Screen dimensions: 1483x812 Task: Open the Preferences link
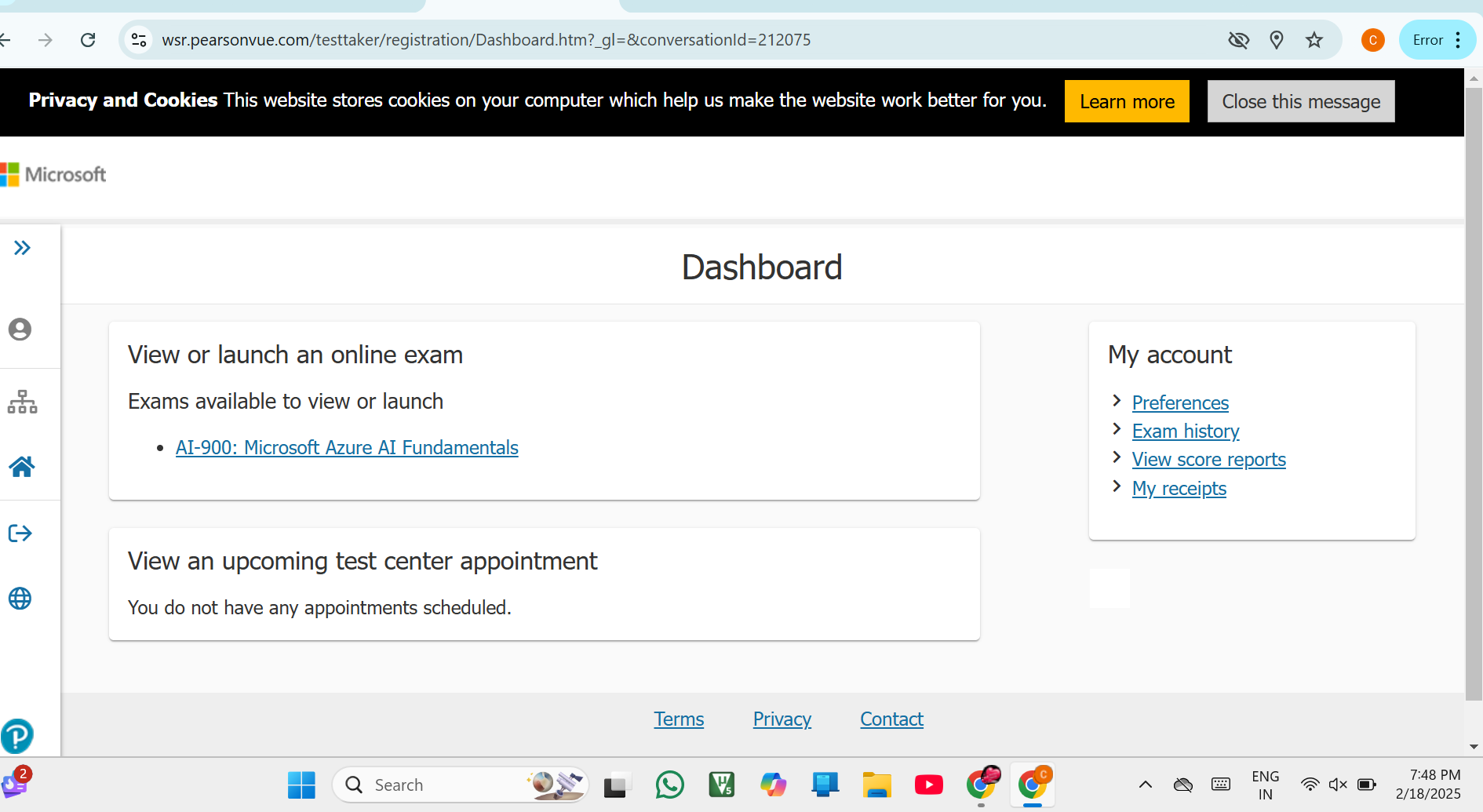[x=1180, y=402]
